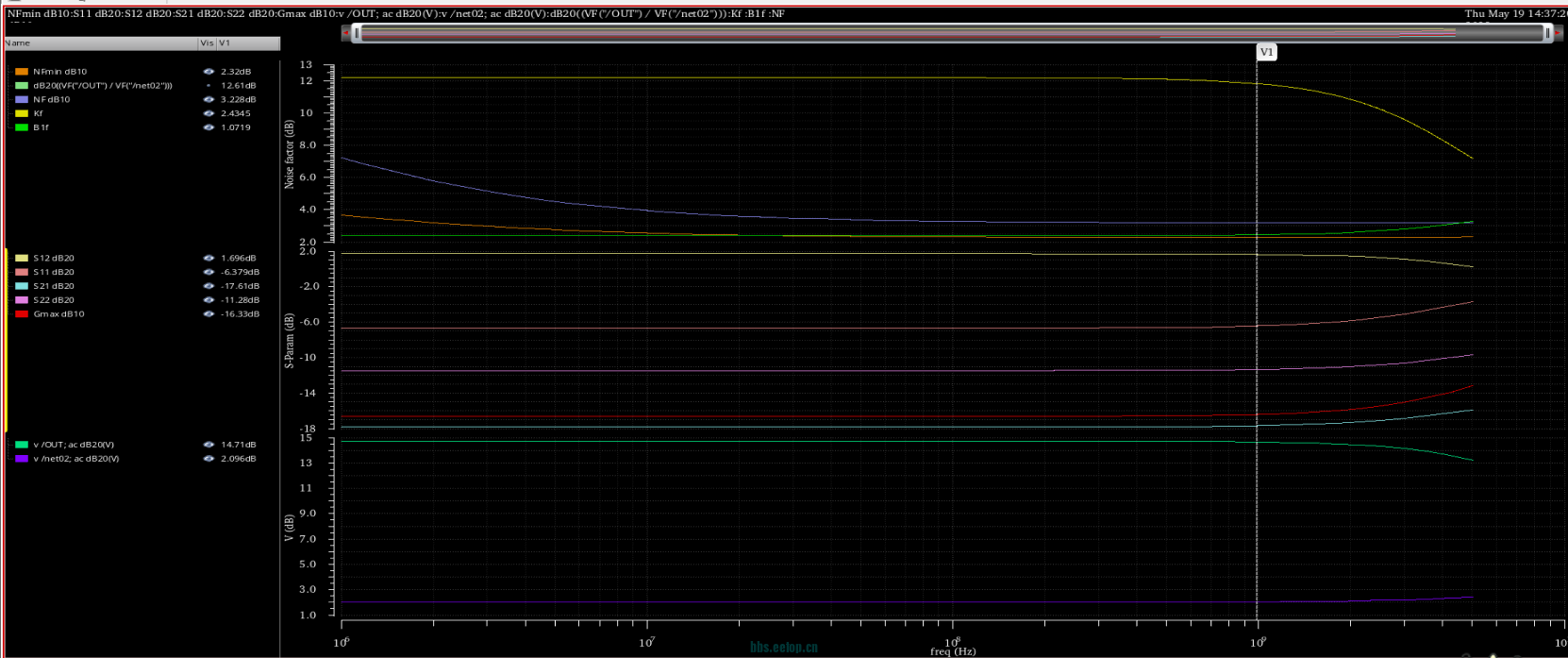The width and height of the screenshot is (1568, 658).
Task: Click the 2.32dB marker value for NFmin
Action: click(236, 72)
